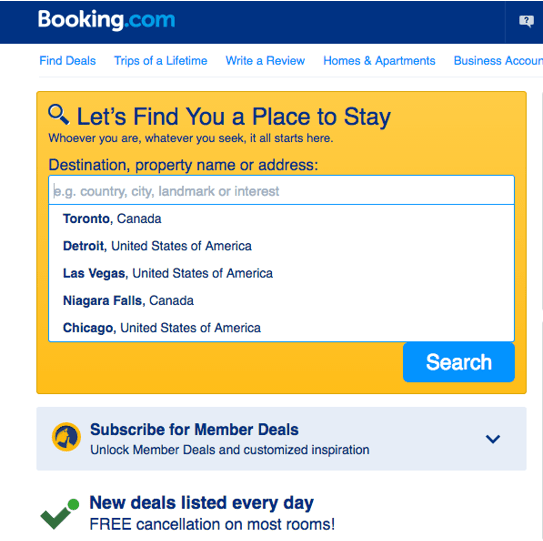The image size is (543, 541).
Task: Open the Business Account link
Action: point(498,61)
